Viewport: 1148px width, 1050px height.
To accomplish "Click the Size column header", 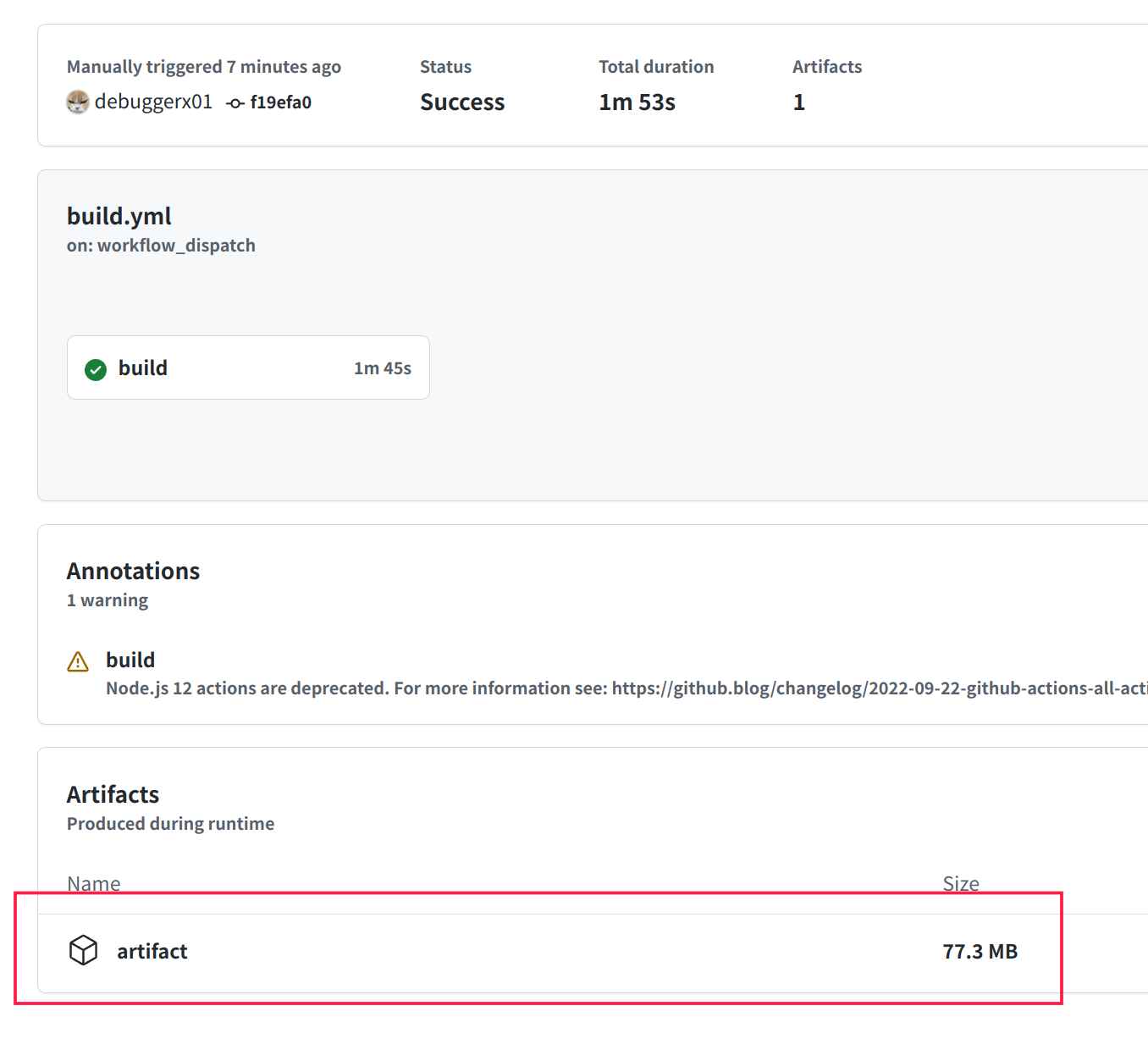I will [x=961, y=883].
